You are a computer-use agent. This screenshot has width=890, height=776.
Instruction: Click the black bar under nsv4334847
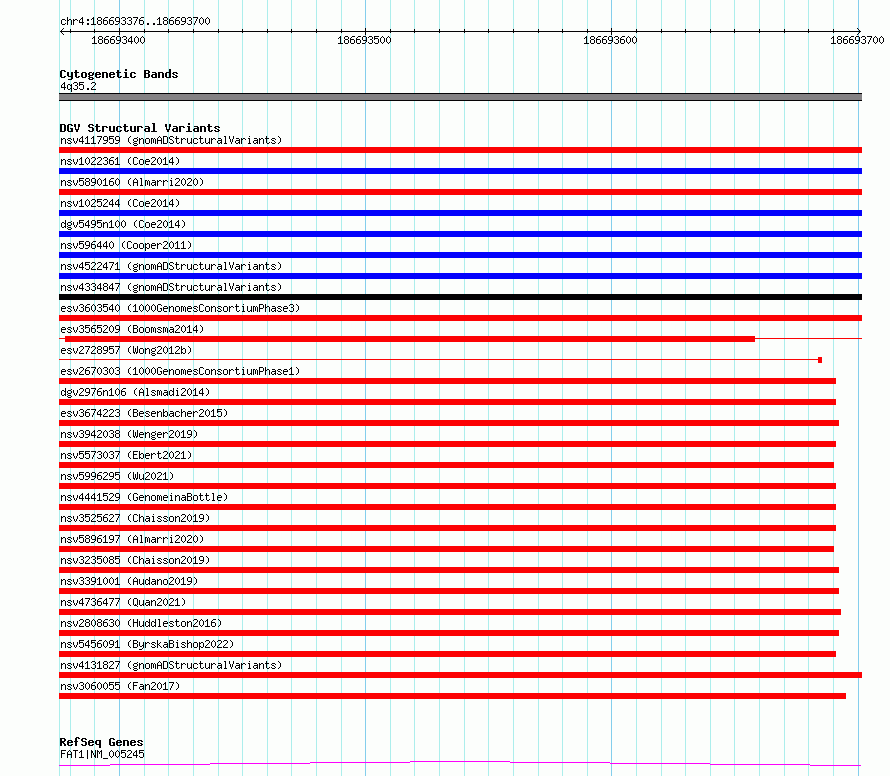pyautogui.click(x=460, y=297)
